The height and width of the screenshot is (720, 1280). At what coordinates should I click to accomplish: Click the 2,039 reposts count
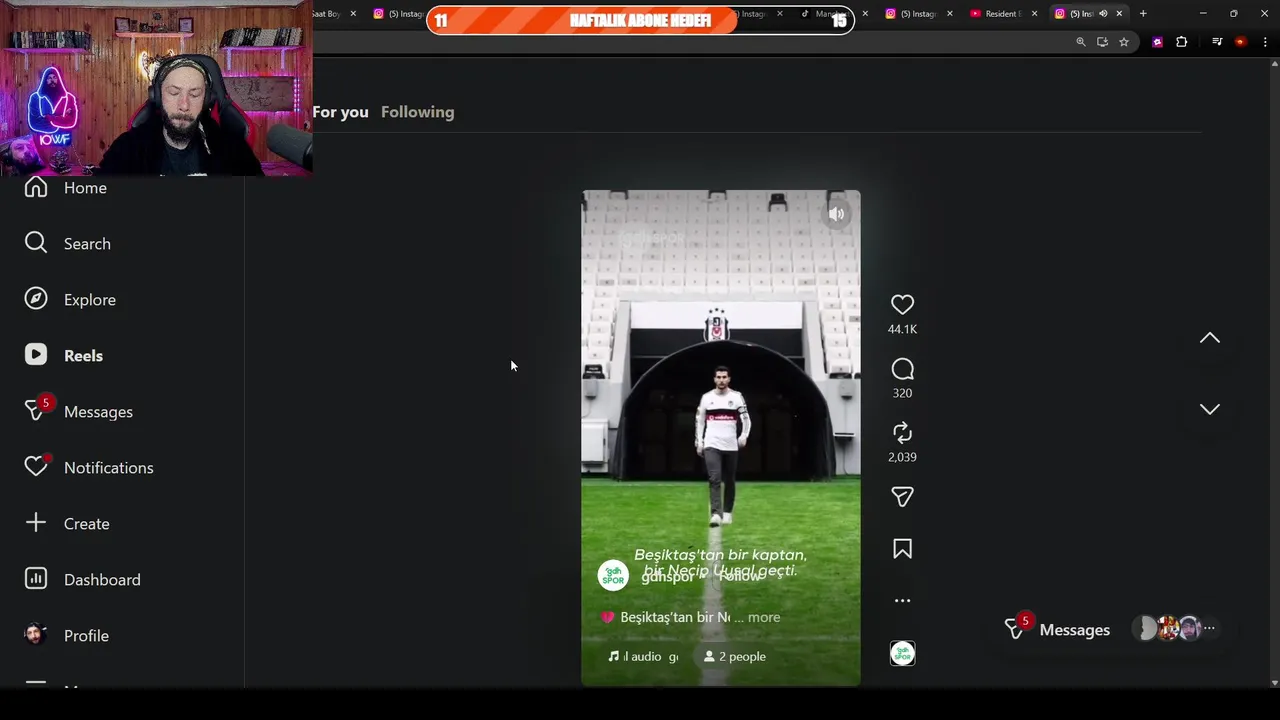coord(902,457)
